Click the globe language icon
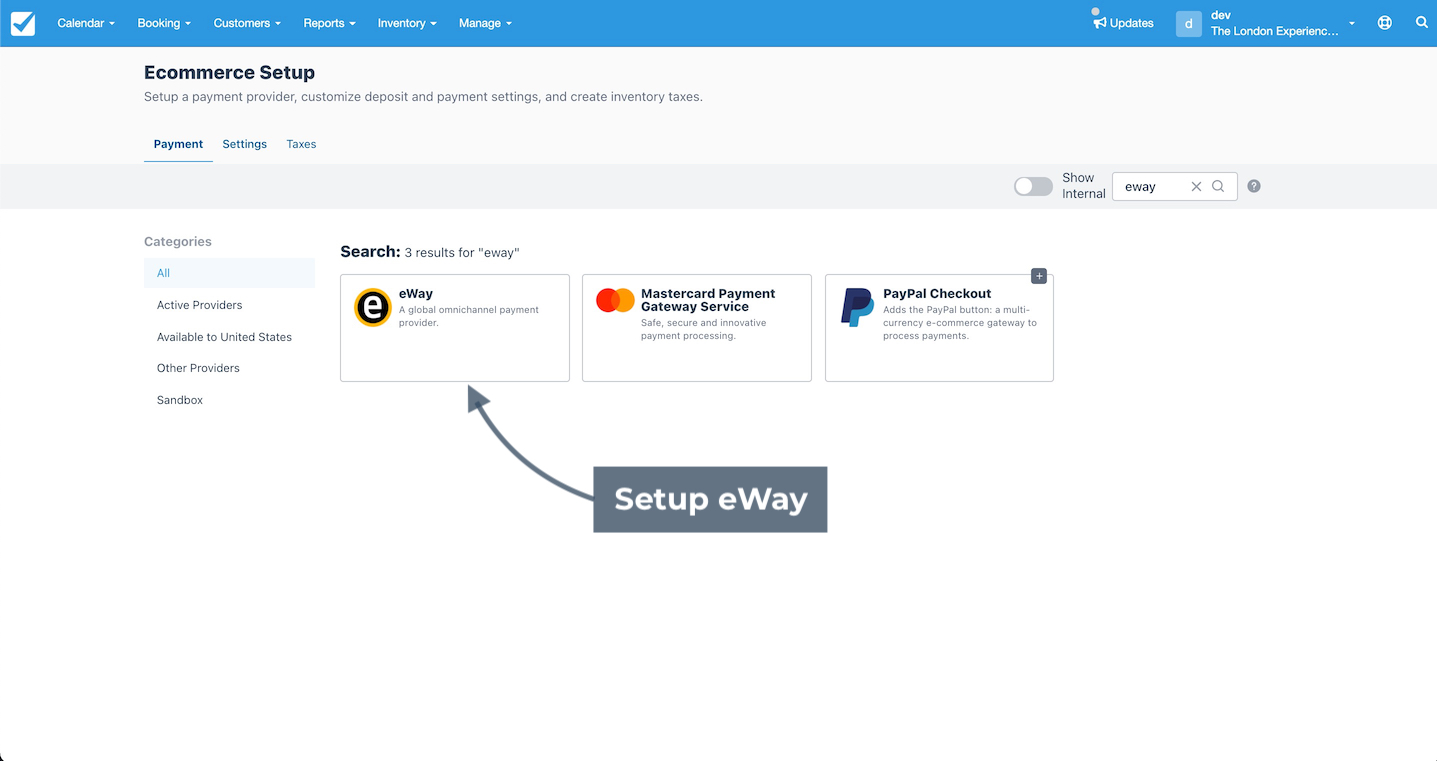 click(1385, 23)
